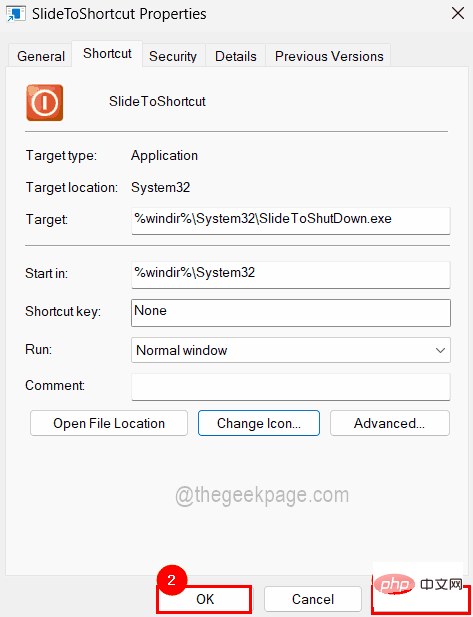473x617 pixels.
Task: Click the Start in text field
Action: coord(291,275)
